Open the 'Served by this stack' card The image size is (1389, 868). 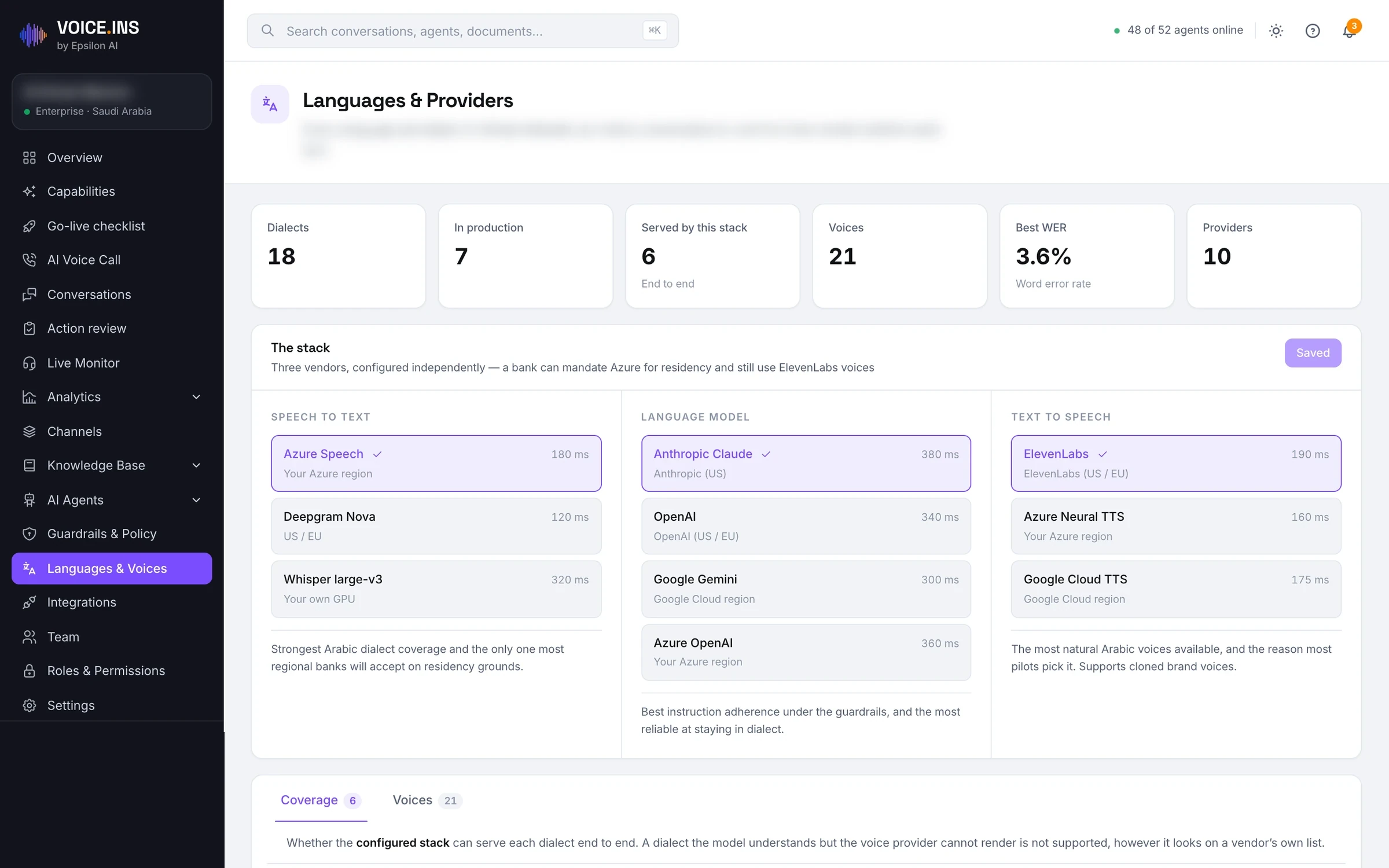pyautogui.click(x=712, y=256)
